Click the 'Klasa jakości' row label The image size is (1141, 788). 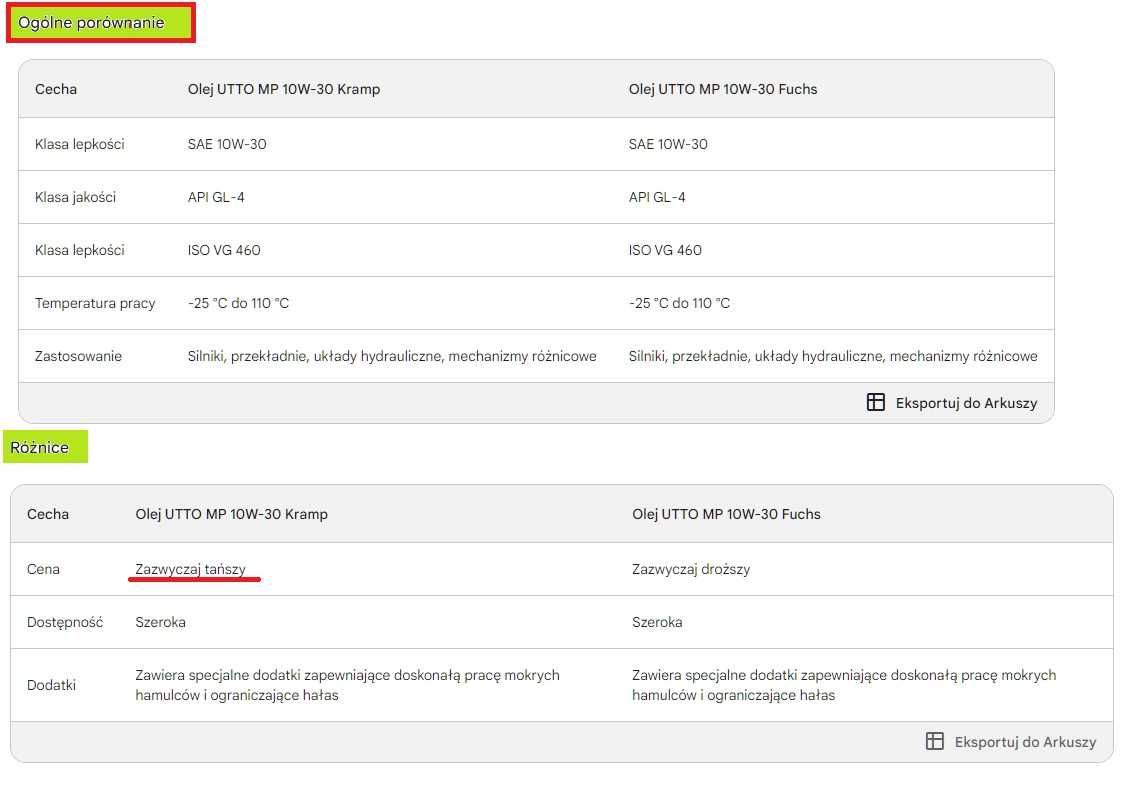(75, 197)
